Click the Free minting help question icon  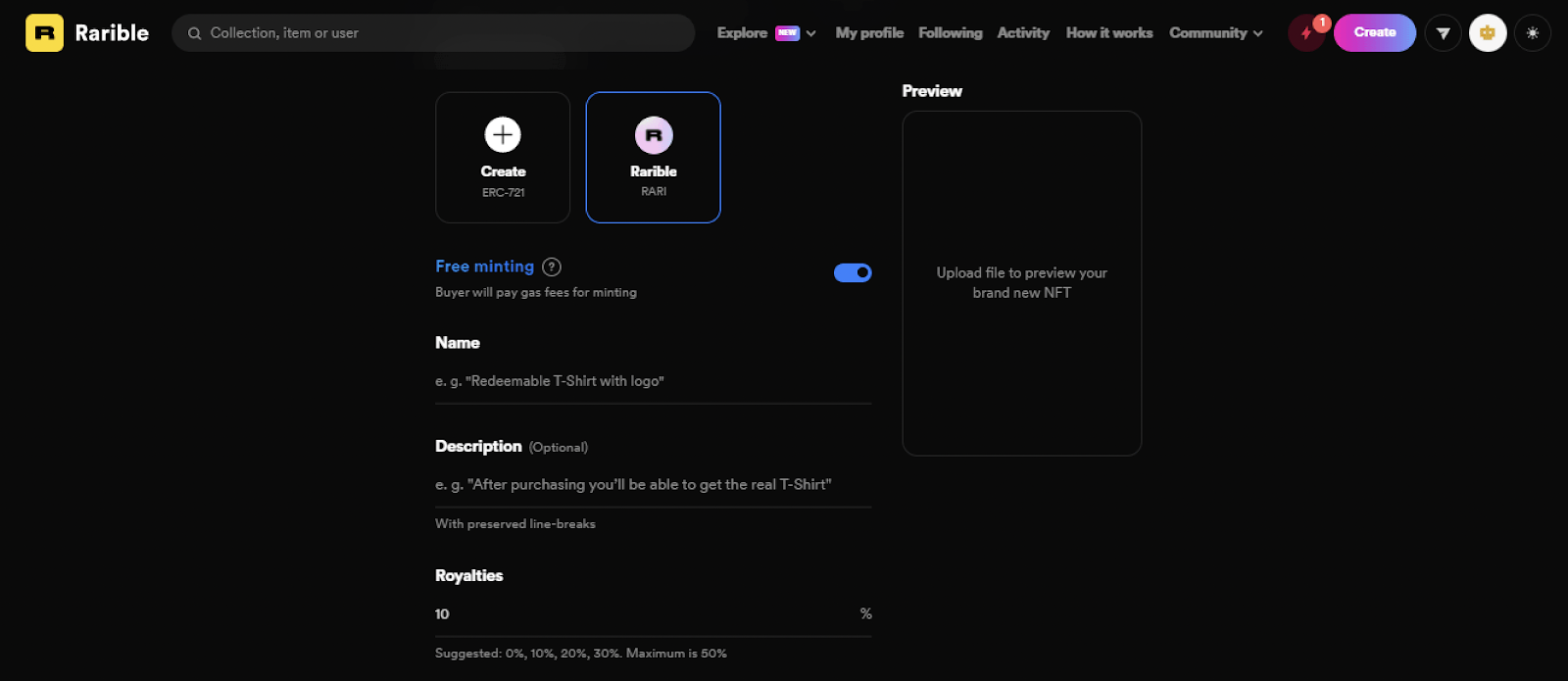click(552, 267)
